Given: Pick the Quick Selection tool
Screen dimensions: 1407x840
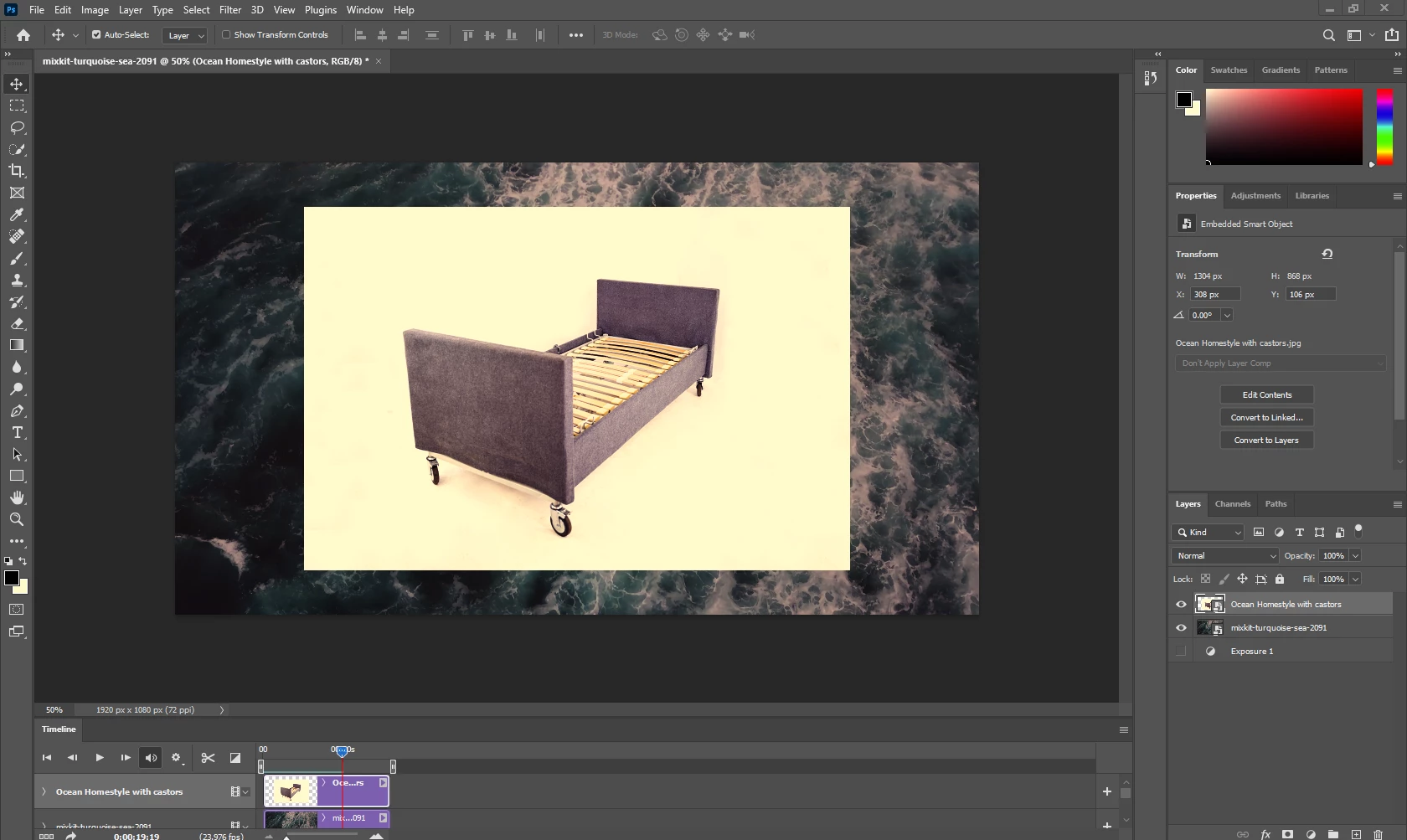Looking at the screenshot, I should click(17, 149).
